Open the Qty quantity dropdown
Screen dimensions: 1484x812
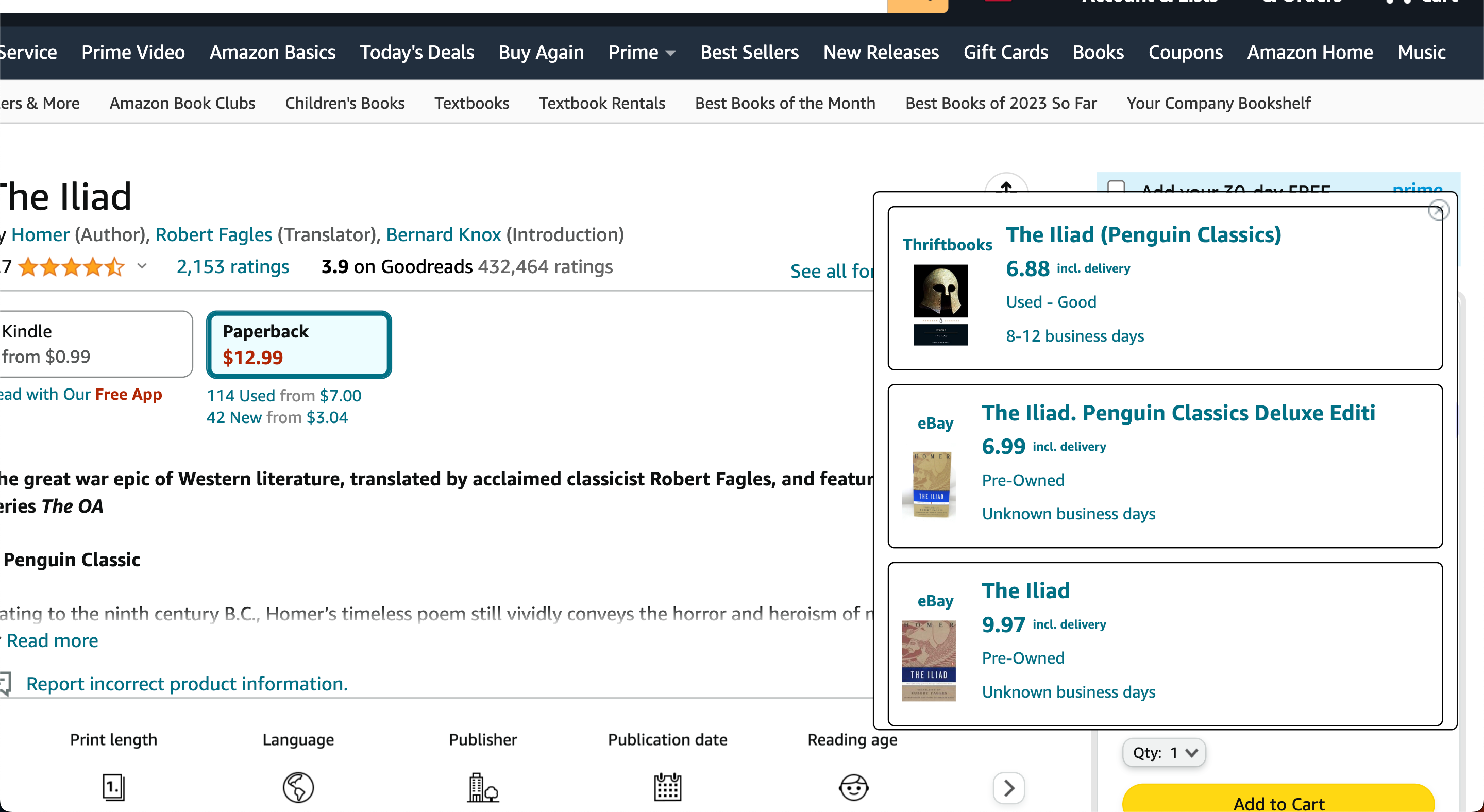(1165, 753)
